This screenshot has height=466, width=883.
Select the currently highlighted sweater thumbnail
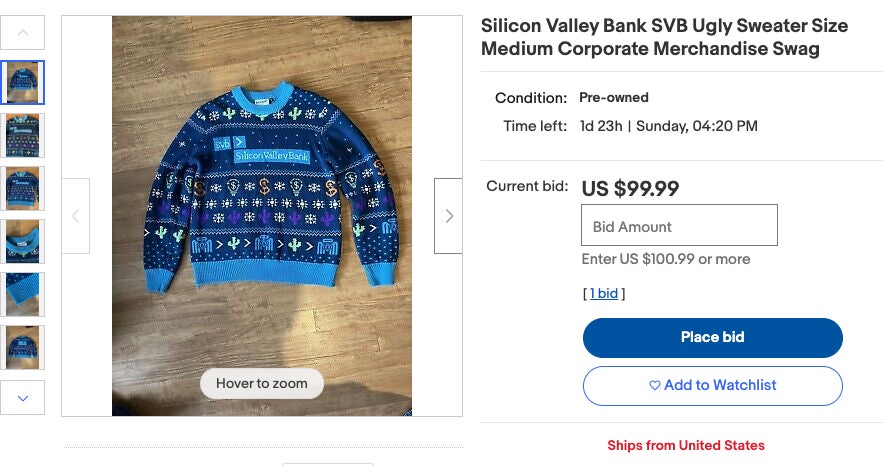[x=23, y=83]
